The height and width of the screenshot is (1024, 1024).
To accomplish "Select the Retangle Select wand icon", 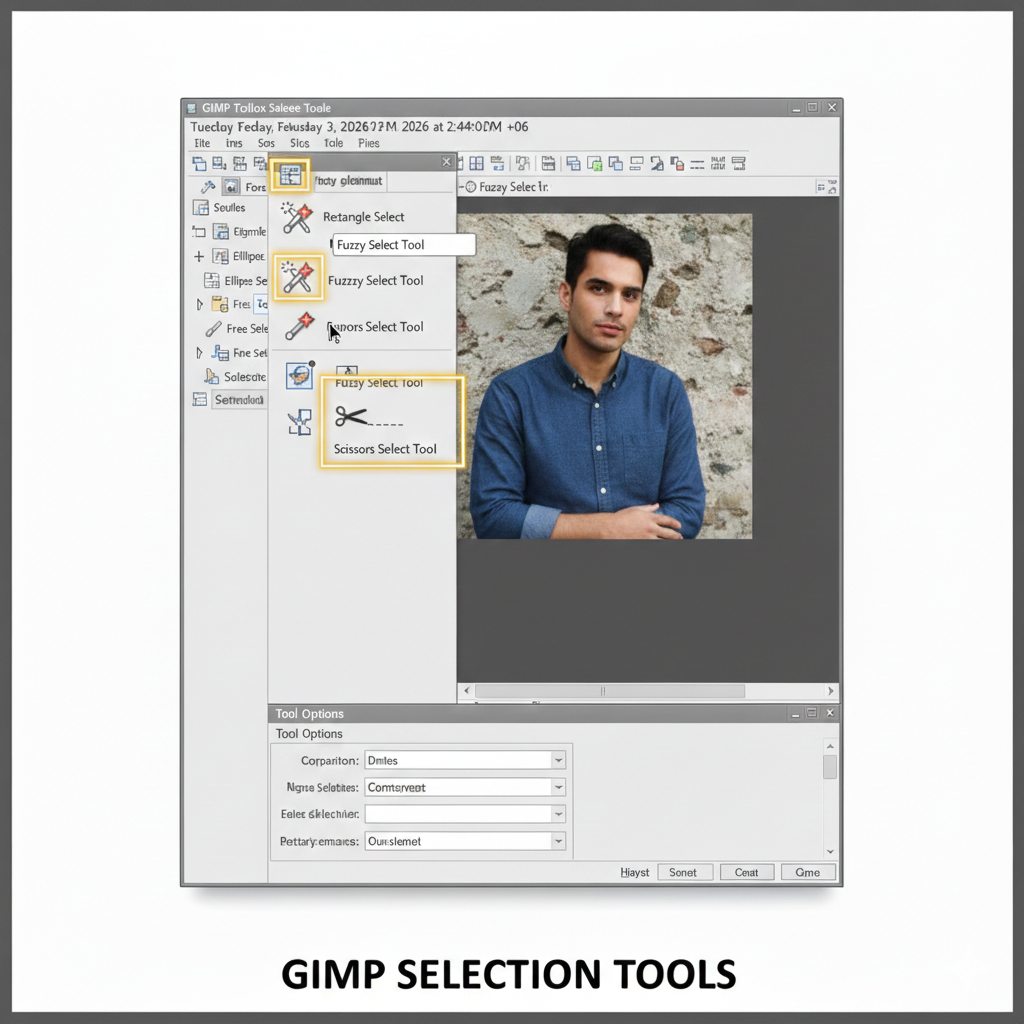I will (297, 217).
